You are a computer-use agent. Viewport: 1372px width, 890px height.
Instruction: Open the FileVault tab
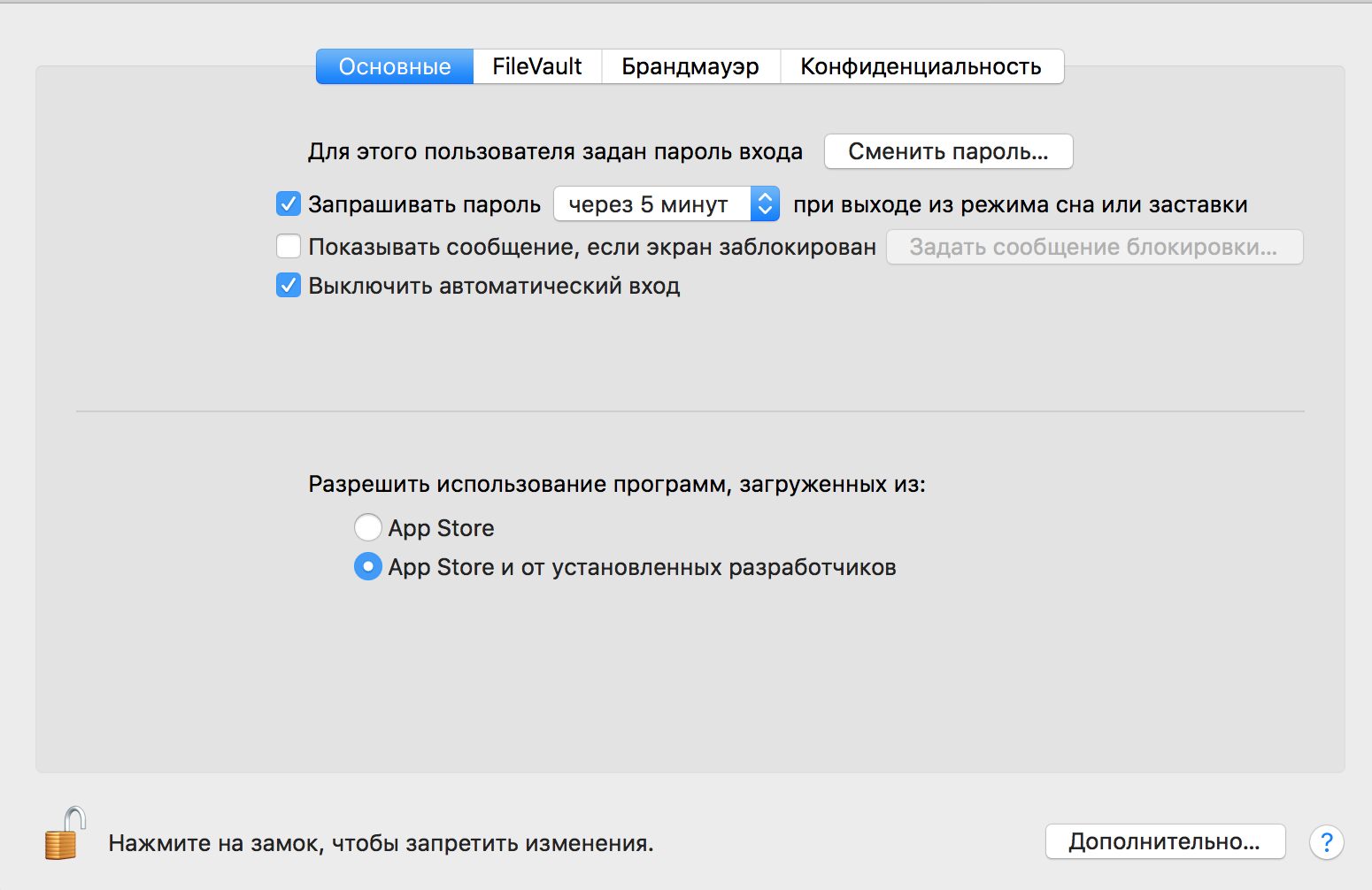click(537, 67)
